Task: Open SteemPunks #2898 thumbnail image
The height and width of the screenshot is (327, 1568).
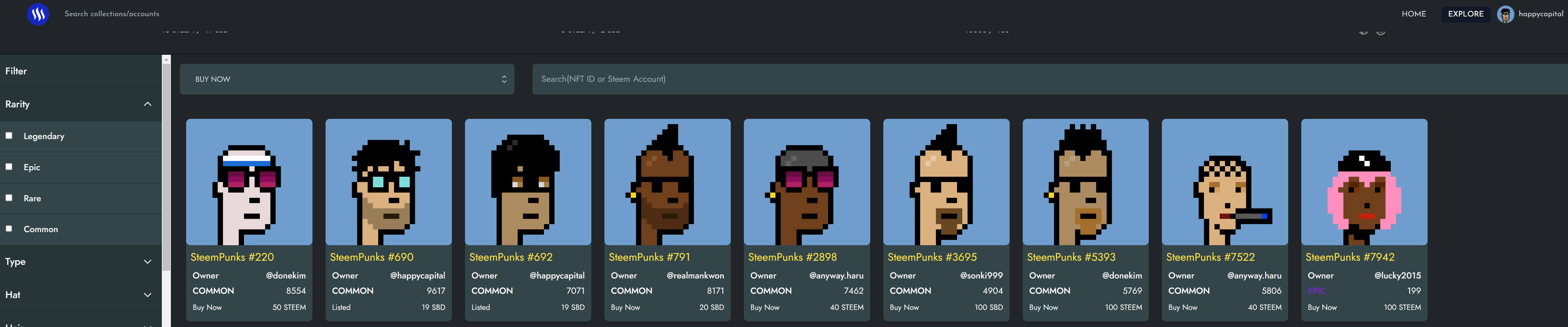Action: tap(806, 182)
